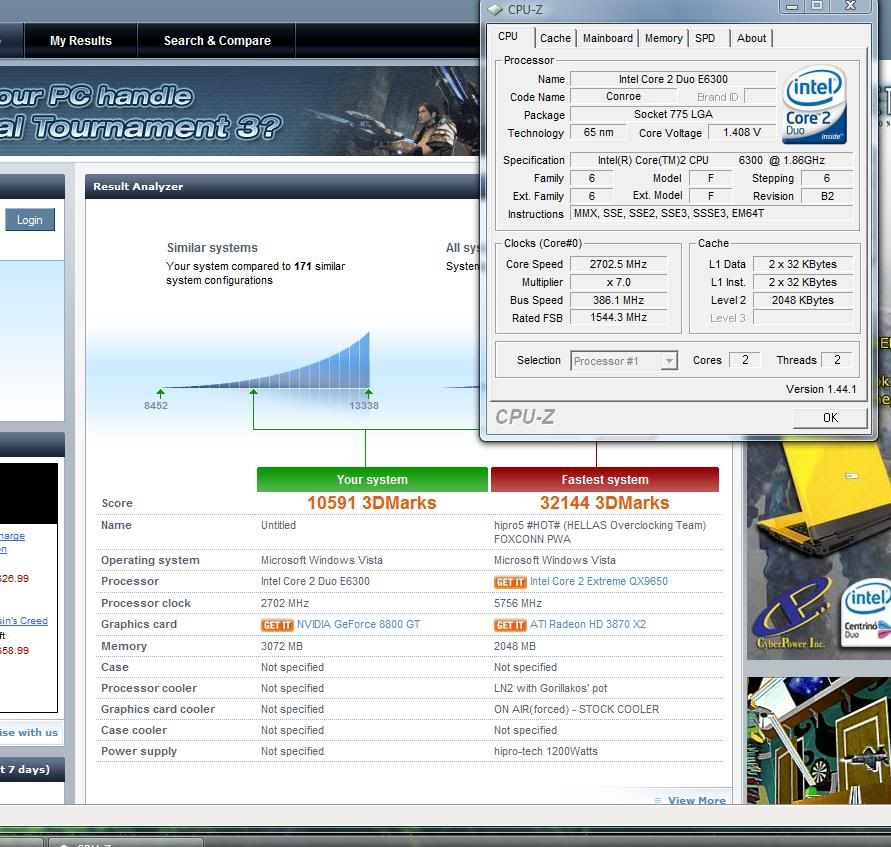Click the LN2 with Gorillakos' pot text
The width and height of the screenshot is (891, 847).
pyautogui.click(x=550, y=689)
